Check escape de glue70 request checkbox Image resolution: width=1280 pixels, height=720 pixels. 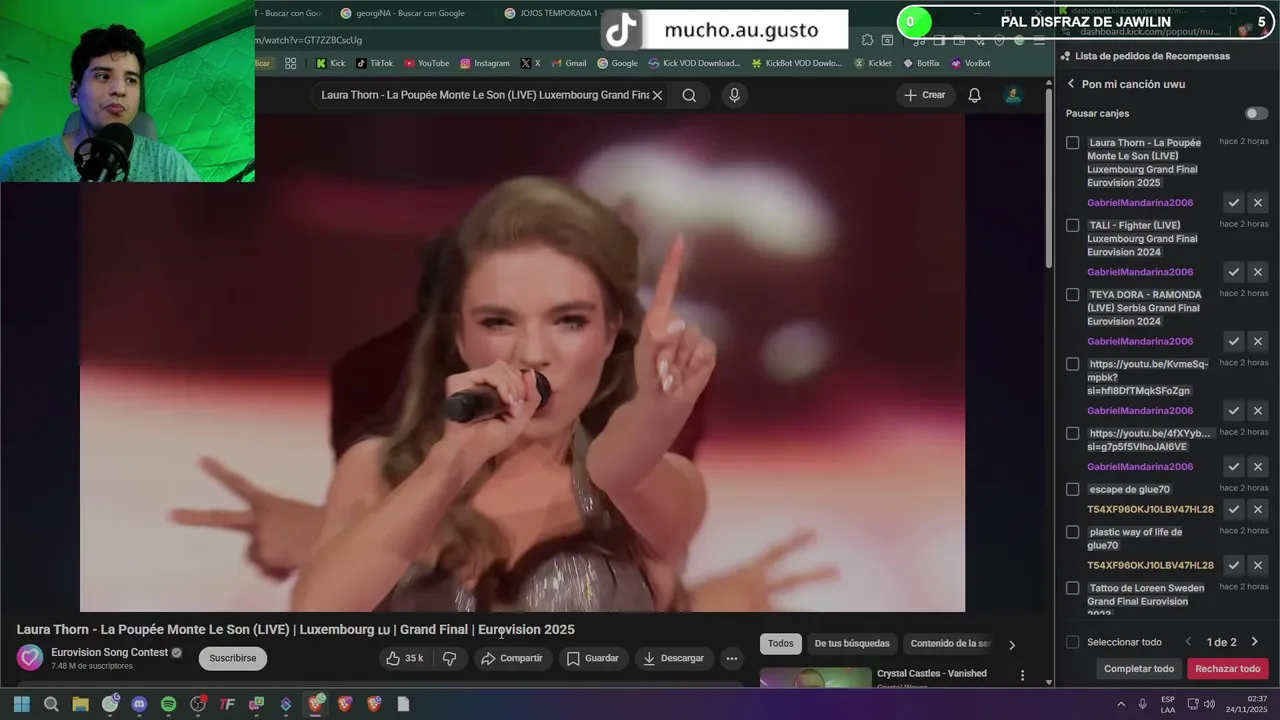point(1072,489)
